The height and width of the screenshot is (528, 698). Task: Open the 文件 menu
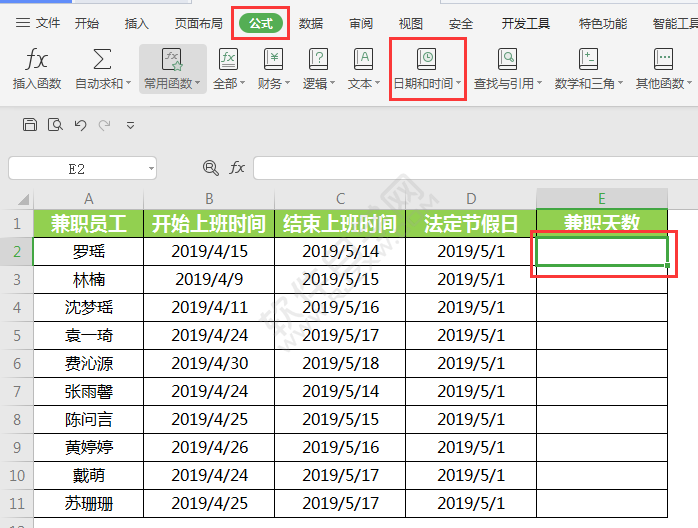pyautogui.click(x=48, y=23)
